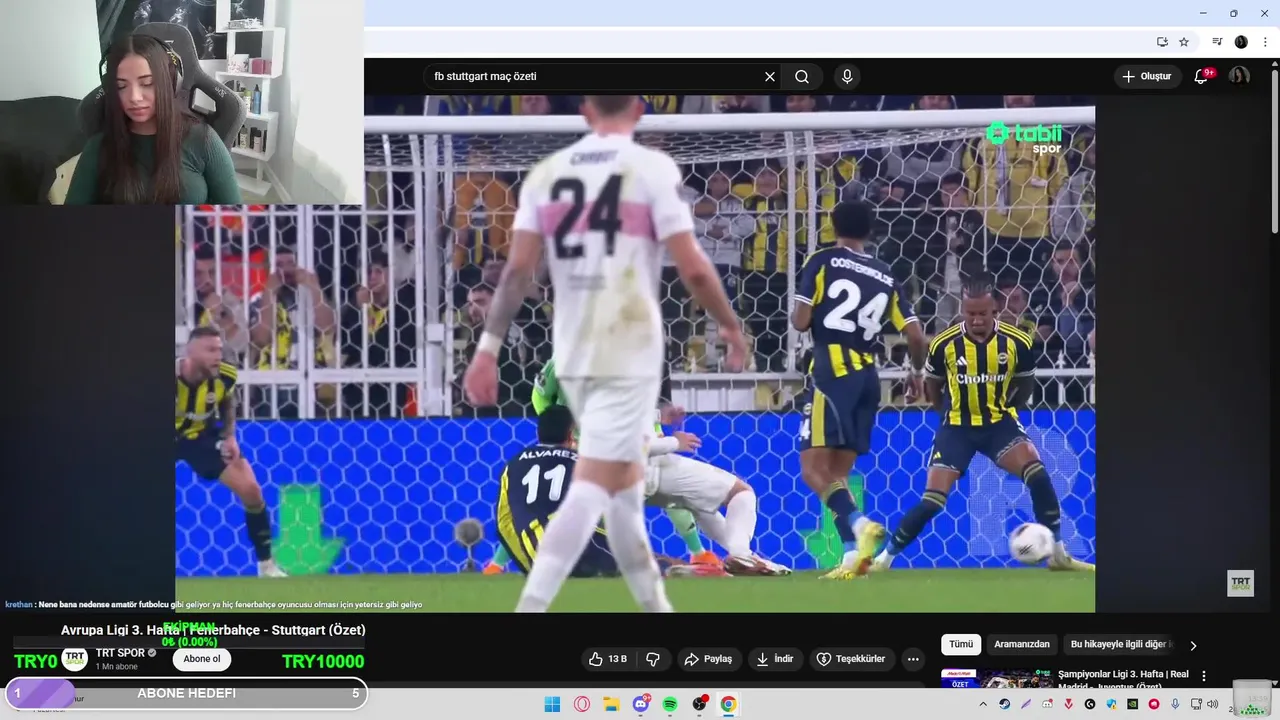Click the Paylaş share button
The image size is (1280, 720).
coord(708,659)
